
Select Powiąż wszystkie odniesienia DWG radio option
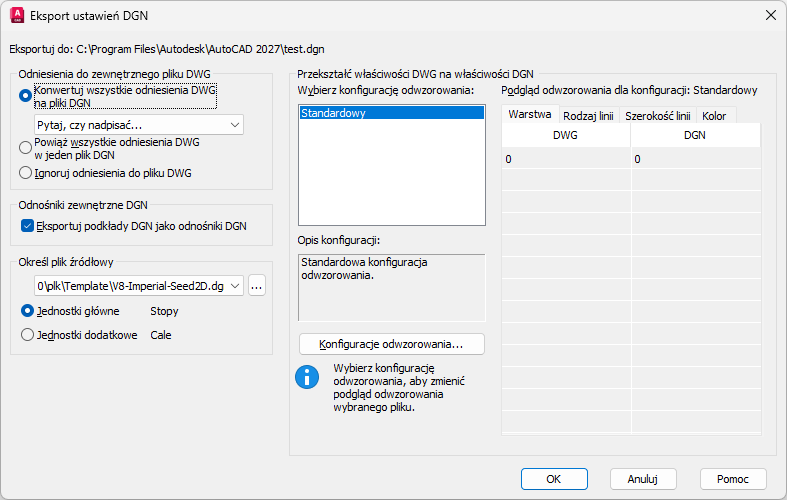coord(26,147)
